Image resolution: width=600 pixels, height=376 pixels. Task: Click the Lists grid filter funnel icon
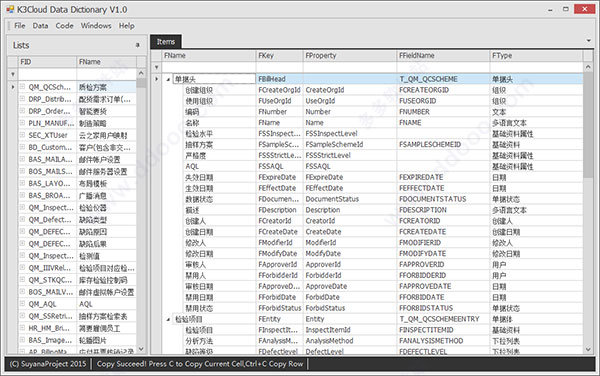pos(13,74)
